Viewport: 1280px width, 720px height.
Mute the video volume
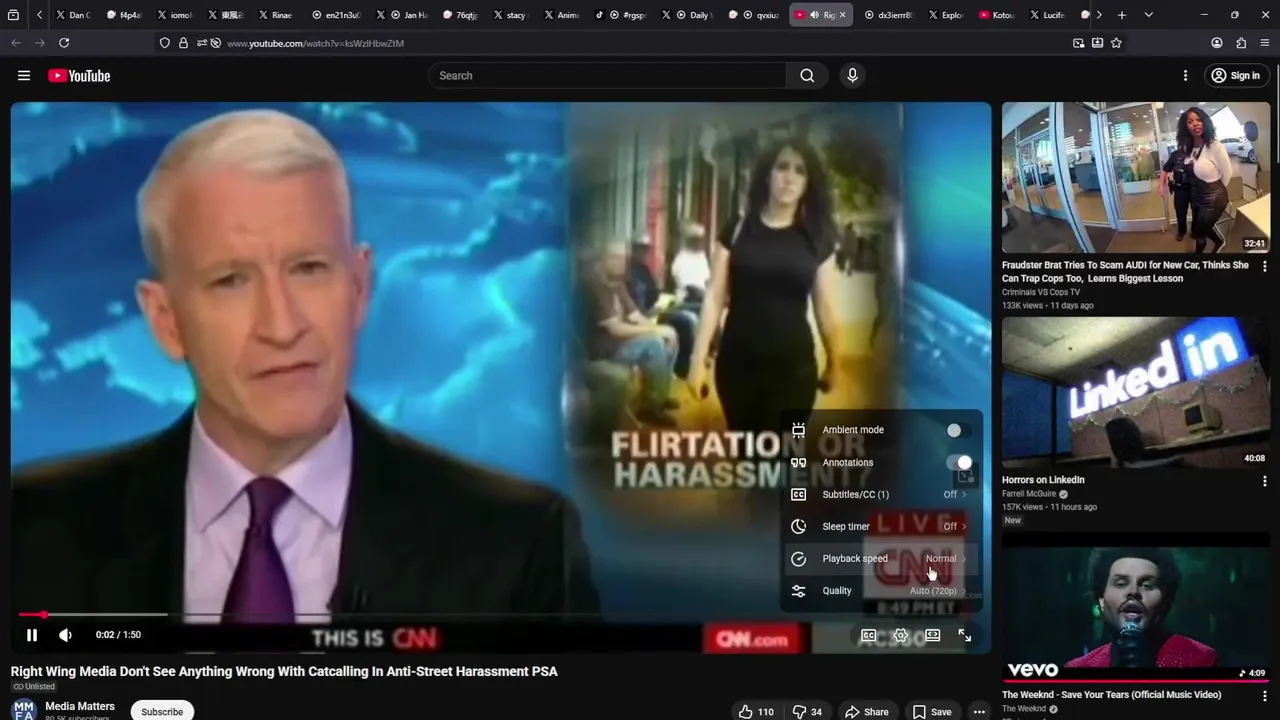point(65,635)
